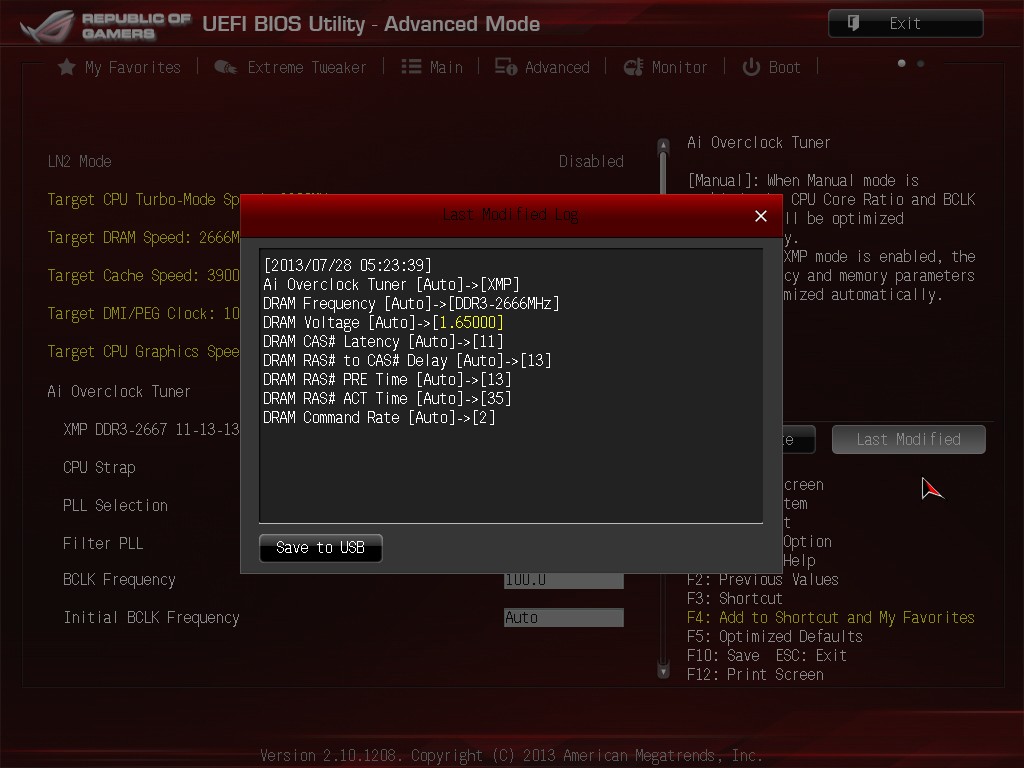The height and width of the screenshot is (768, 1024).
Task: Click the DRAM Frequency log entry
Action: (x=411, y=304)
